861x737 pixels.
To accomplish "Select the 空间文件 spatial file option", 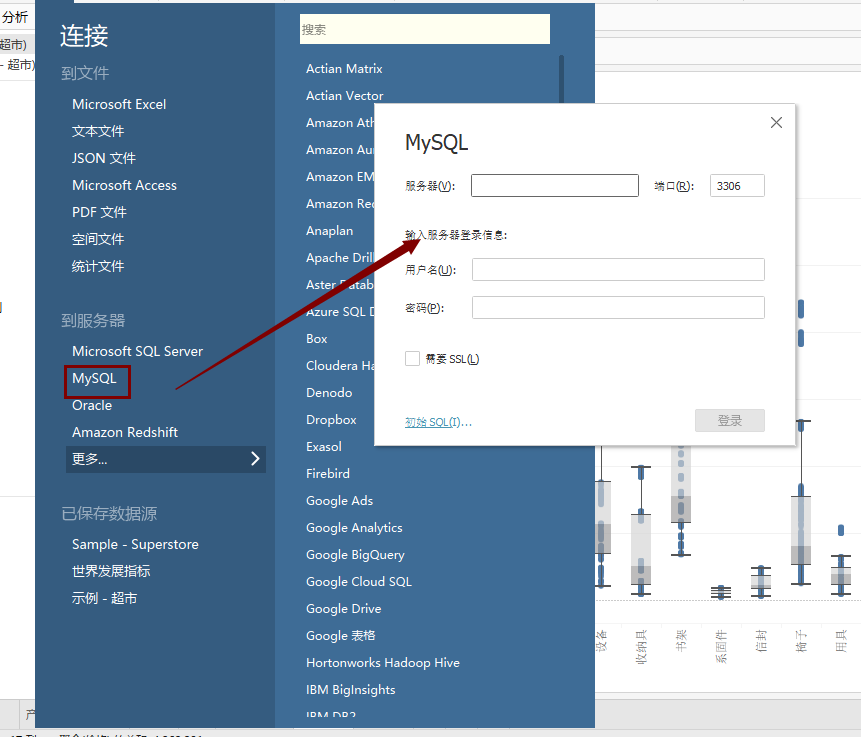I will [x=97, y=239].
